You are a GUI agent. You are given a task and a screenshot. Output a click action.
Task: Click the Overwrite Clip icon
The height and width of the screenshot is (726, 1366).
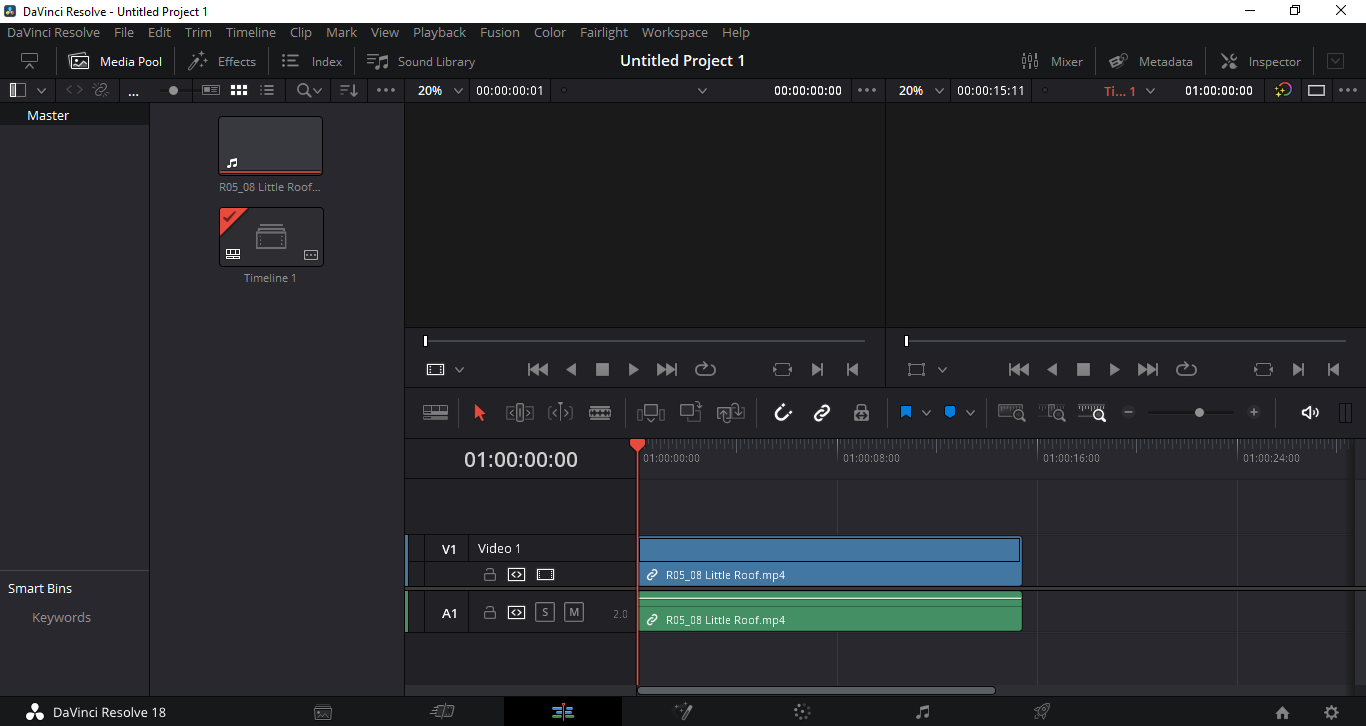pos(690,412)
